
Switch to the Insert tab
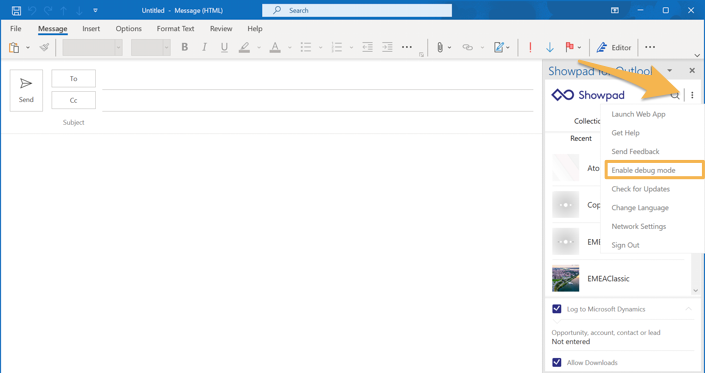[91, 29]
